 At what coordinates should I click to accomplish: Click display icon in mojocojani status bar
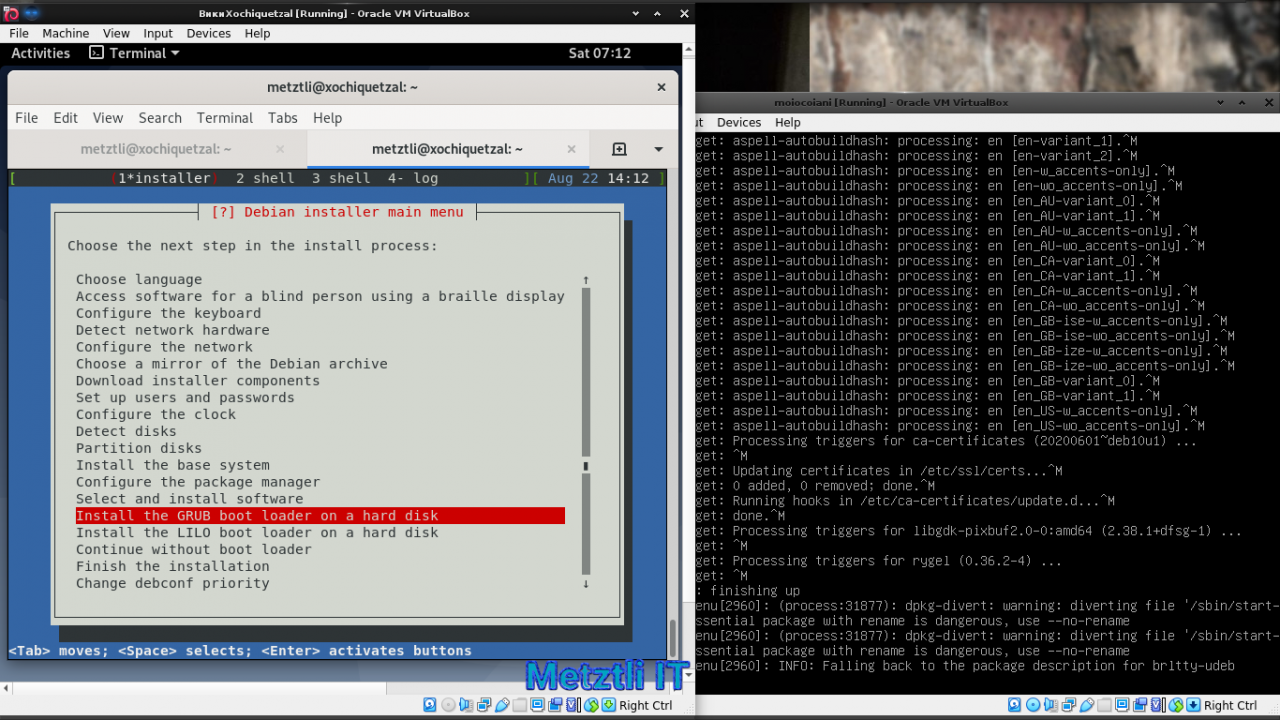point(1122,705)
